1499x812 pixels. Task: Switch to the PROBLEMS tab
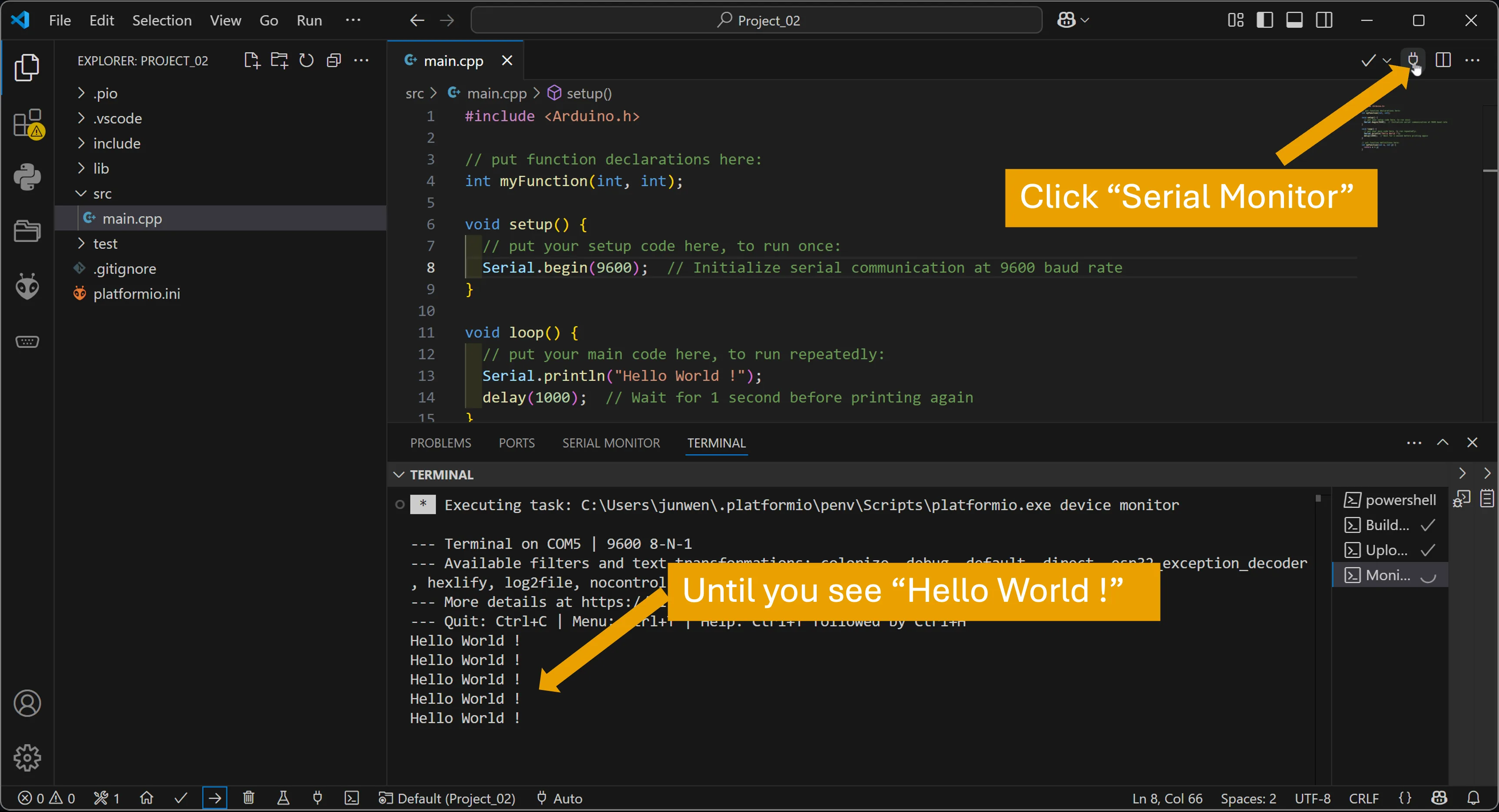click(x=440, y=442)
